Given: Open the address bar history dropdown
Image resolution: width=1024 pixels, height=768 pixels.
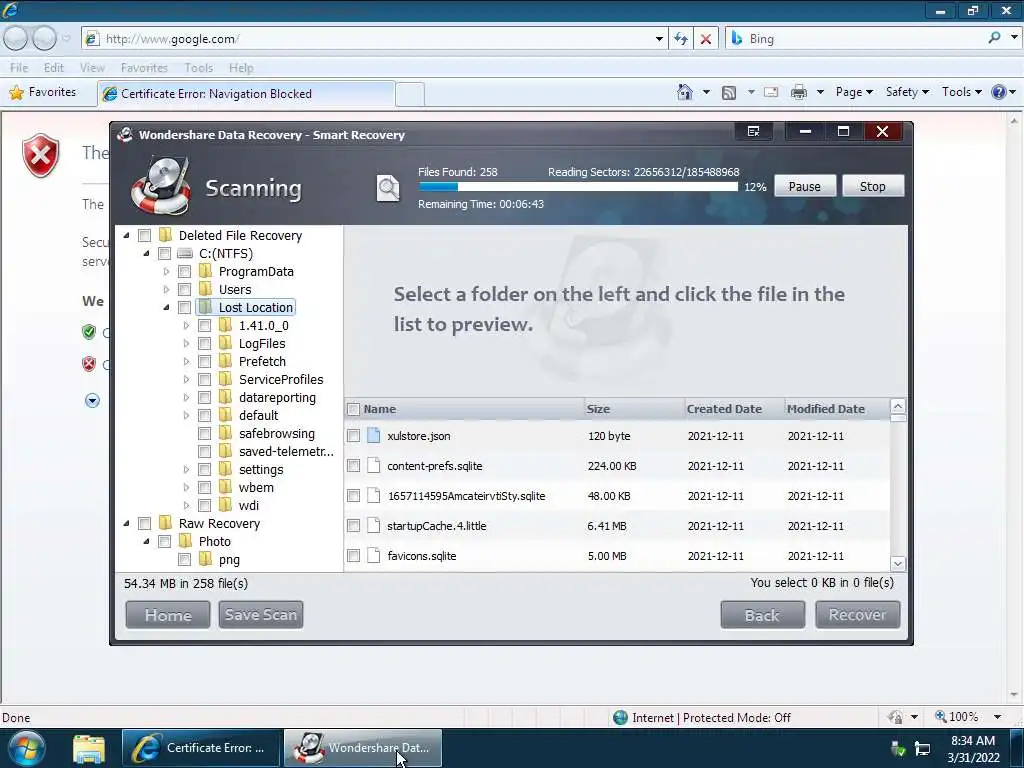Looking at the screenshot, I should pyautogui.click(x=659, y=39).
